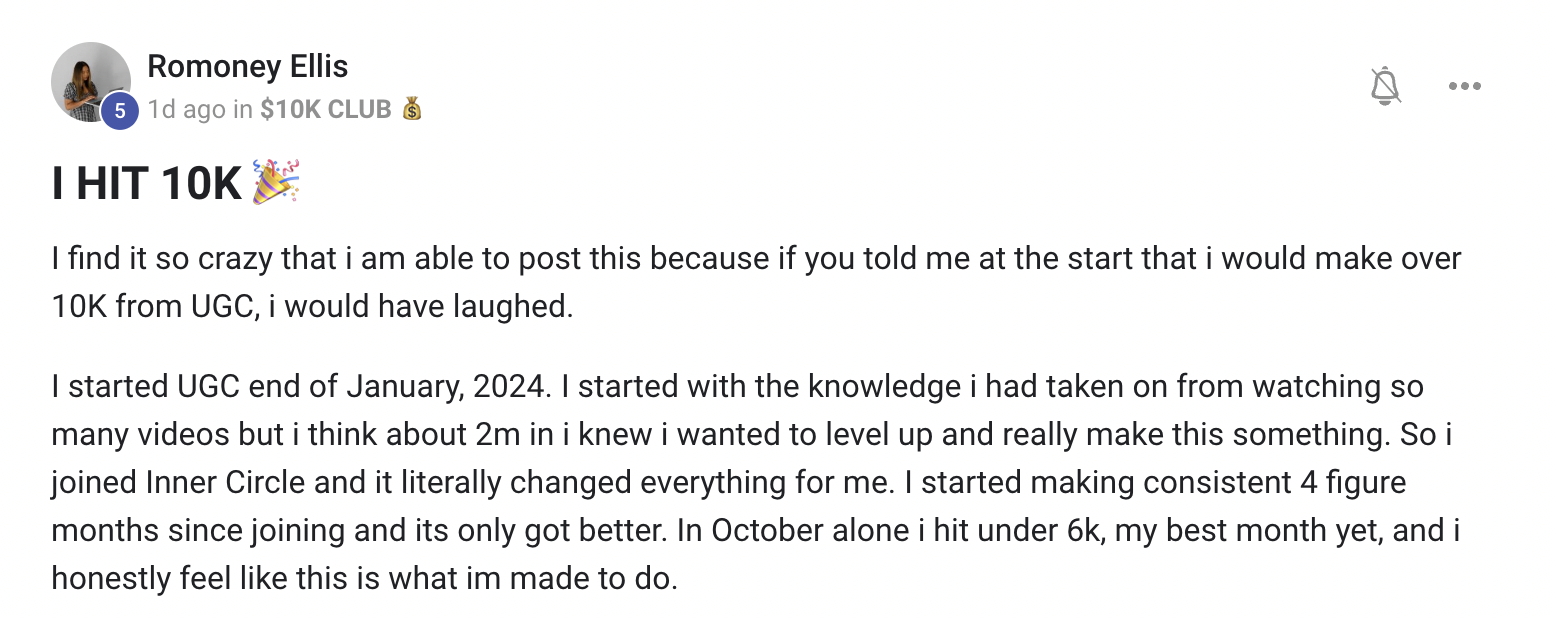
Task: Open the Romoney Ellis author name link
Action: (x=248, y=67)
